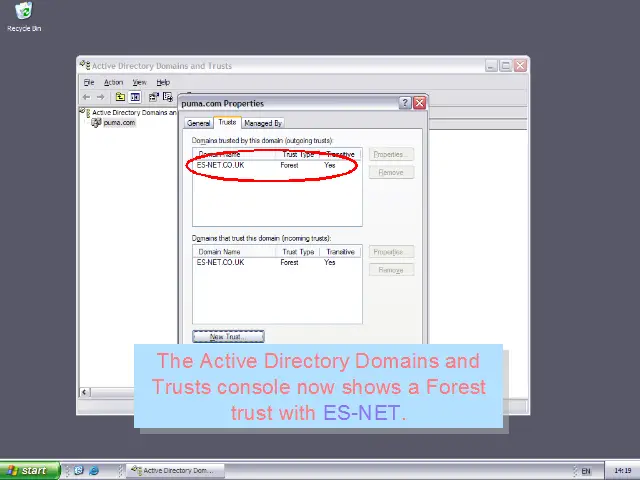
Task: Select Active Directory Domains and Trusts tree root
Action: tap(134, 112)
